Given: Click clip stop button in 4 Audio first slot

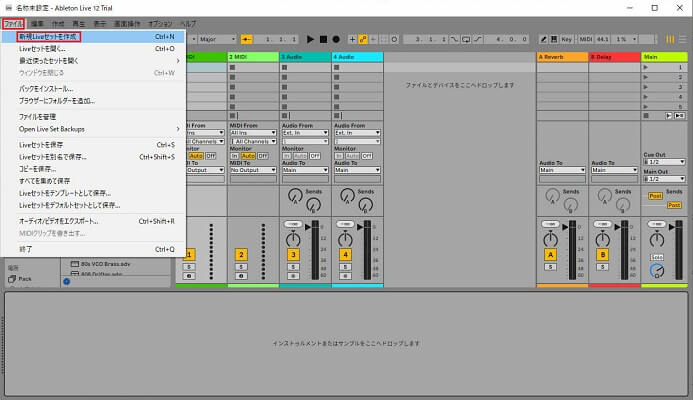Looking at the screenshot, I should tap(337, 67).
